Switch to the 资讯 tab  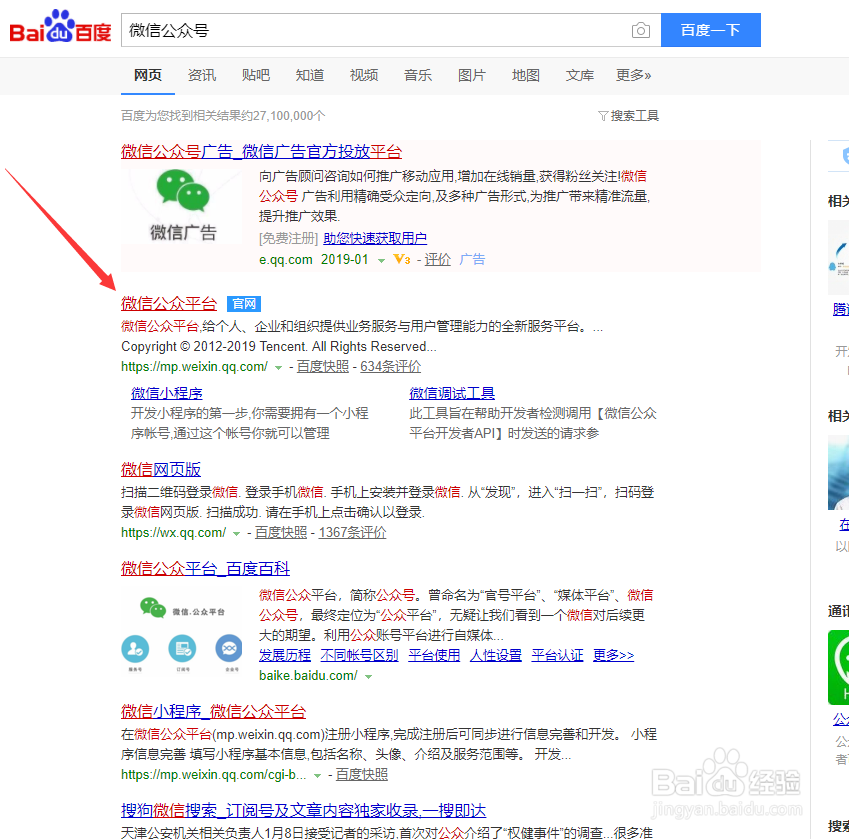pos(202,75)
